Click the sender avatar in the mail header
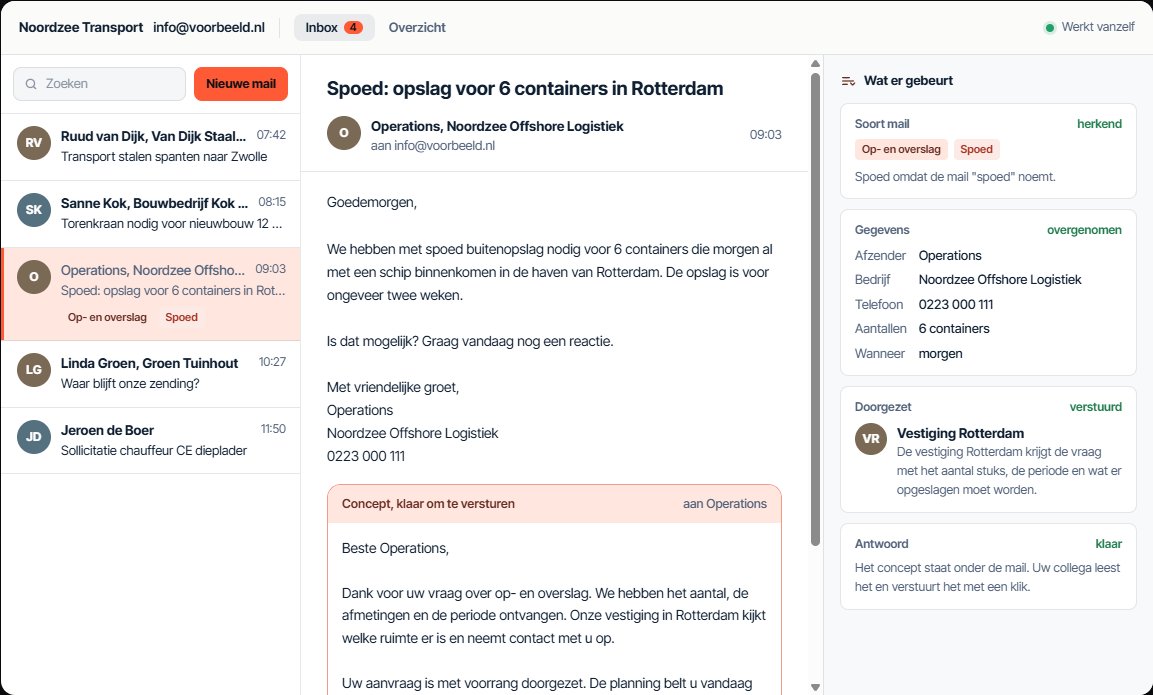The image size is (1153, 695). click(x=344, y=133)
